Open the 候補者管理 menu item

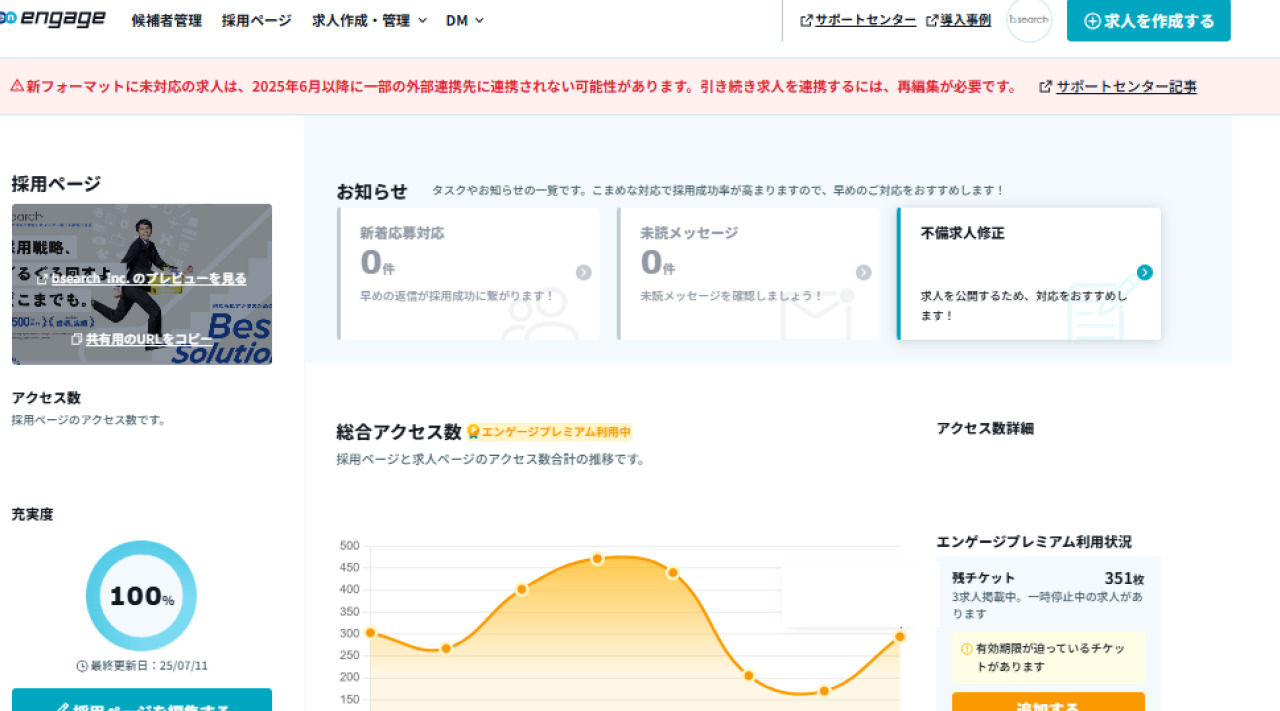pyautogui.click(x=166, y=20)
